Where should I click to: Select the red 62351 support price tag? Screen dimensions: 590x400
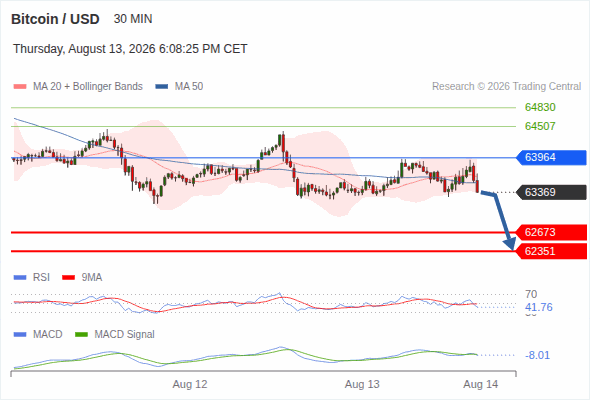(551, 251)
